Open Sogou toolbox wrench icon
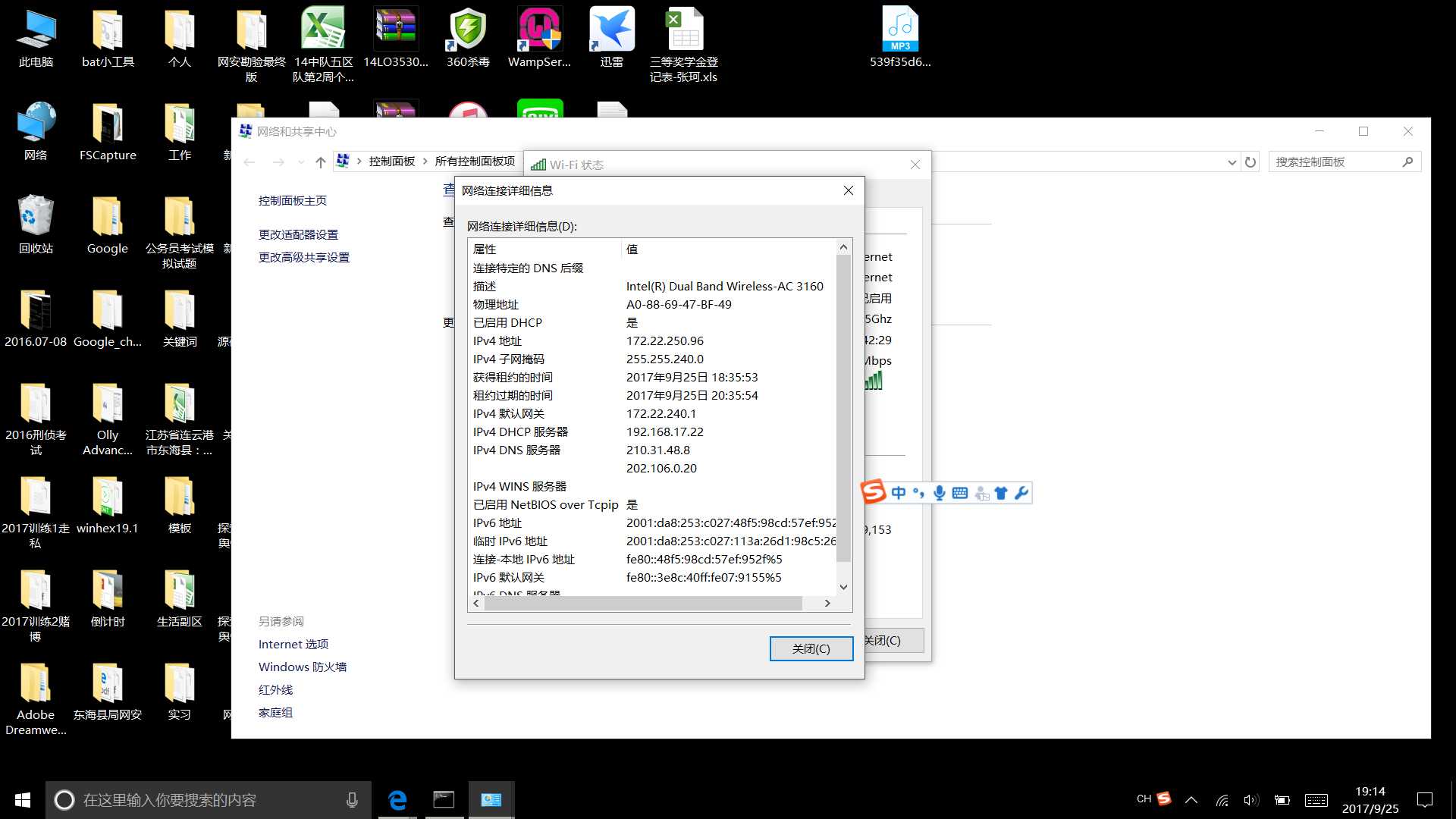This screenshot has width=1456, height=819. [x=1021, y=493]
